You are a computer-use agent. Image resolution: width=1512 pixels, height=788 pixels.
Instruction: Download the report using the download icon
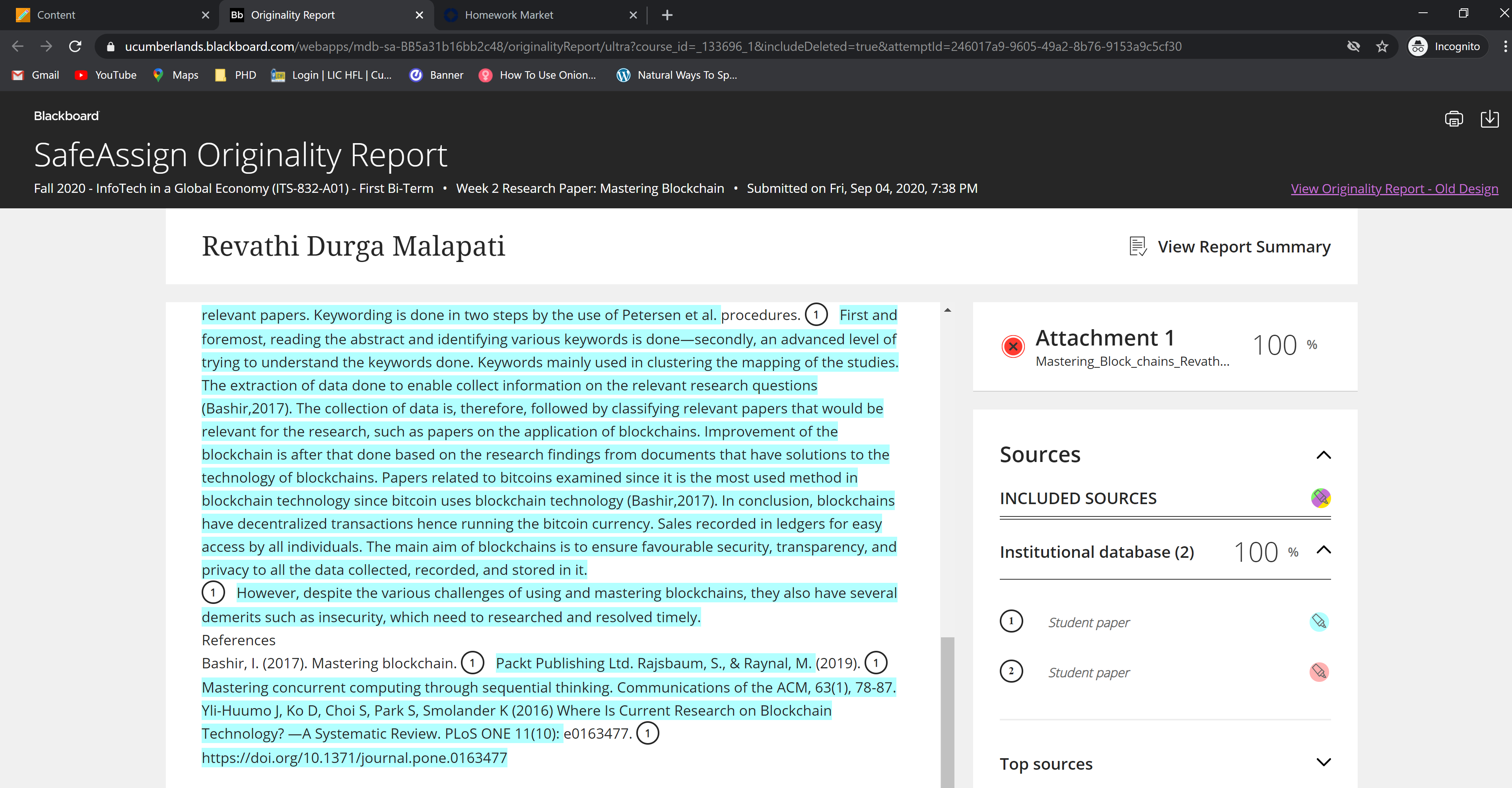tap(1489, 119)
